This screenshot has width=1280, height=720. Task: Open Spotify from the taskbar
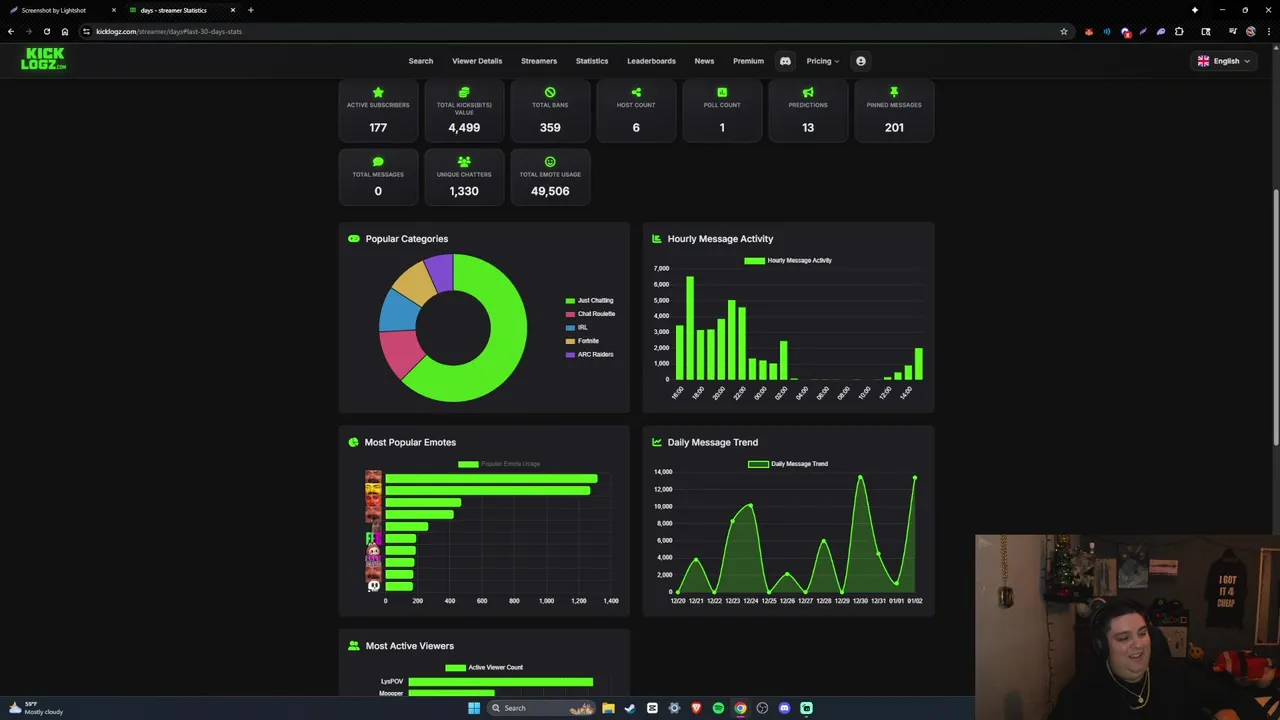pyautogui.click(x=718, y=708)
